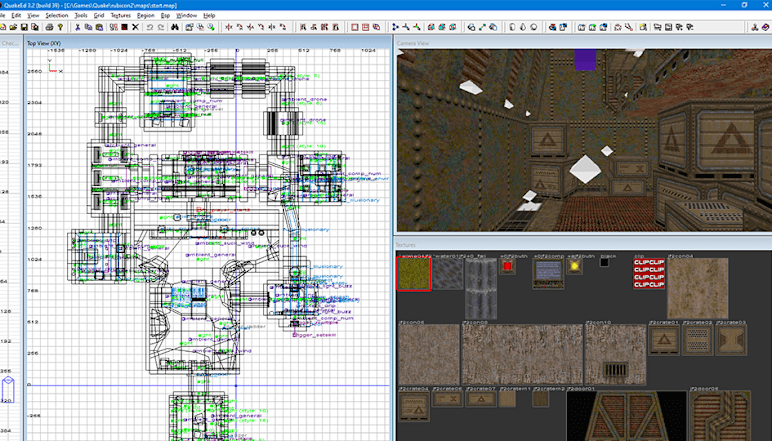Select the black texture swatch
The image size is (772, 441).
click(x=604, y=262)
